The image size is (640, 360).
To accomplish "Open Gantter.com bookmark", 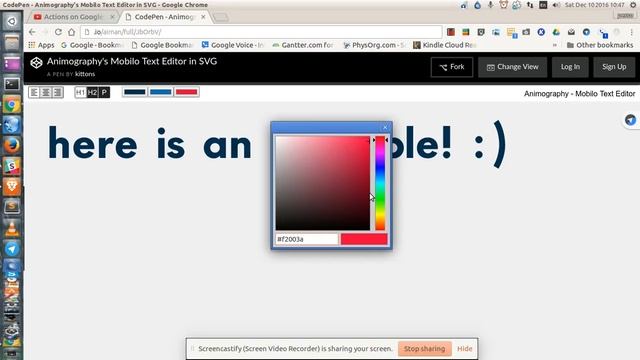I will pyautogui.click(x=303, y=45).
